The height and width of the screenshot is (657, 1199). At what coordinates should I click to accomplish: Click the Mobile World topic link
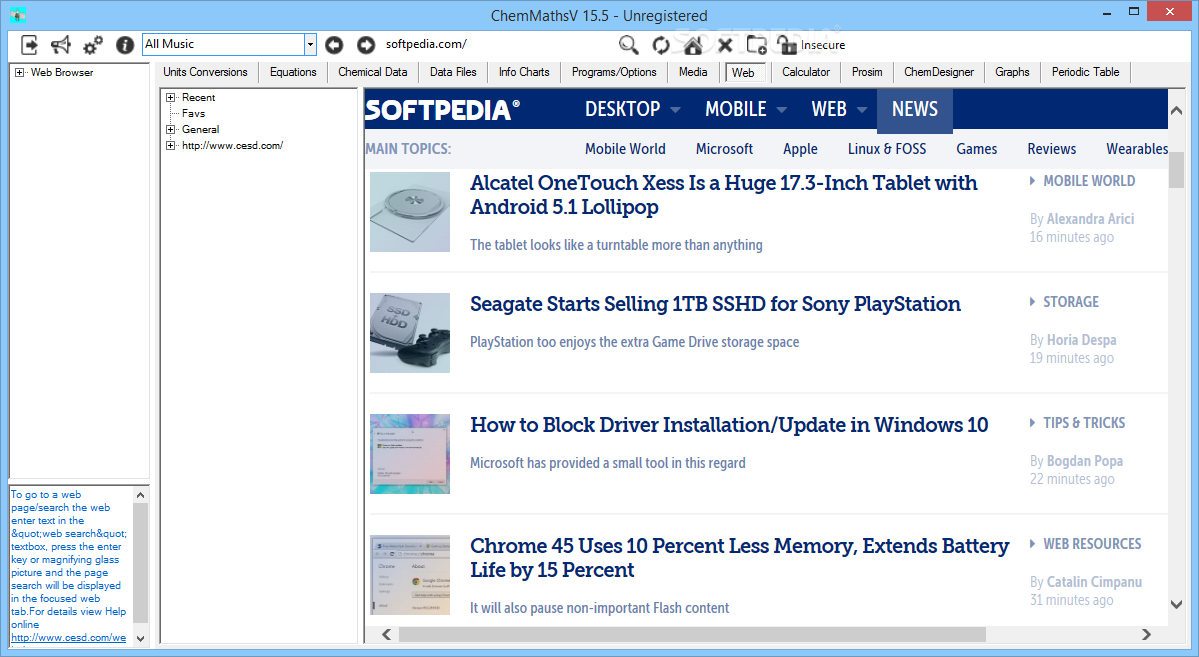[625, 149]
